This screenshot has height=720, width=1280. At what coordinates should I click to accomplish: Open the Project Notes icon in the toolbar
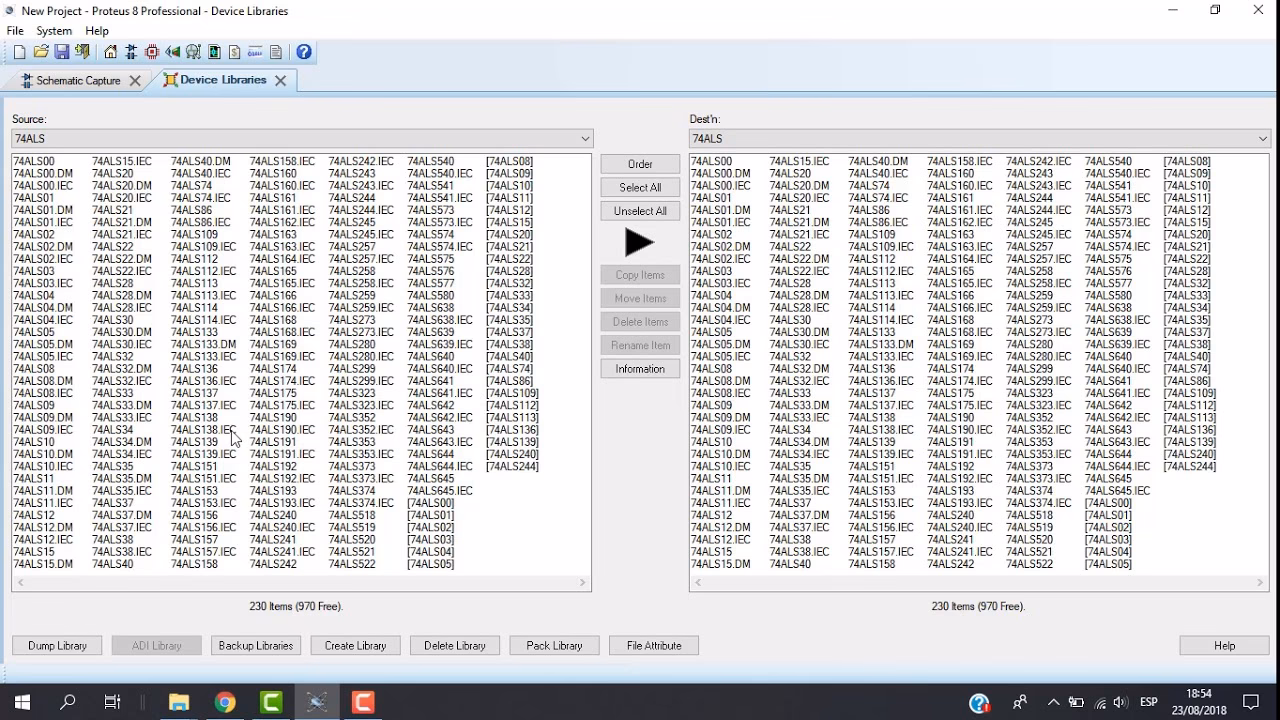point(276,52)
